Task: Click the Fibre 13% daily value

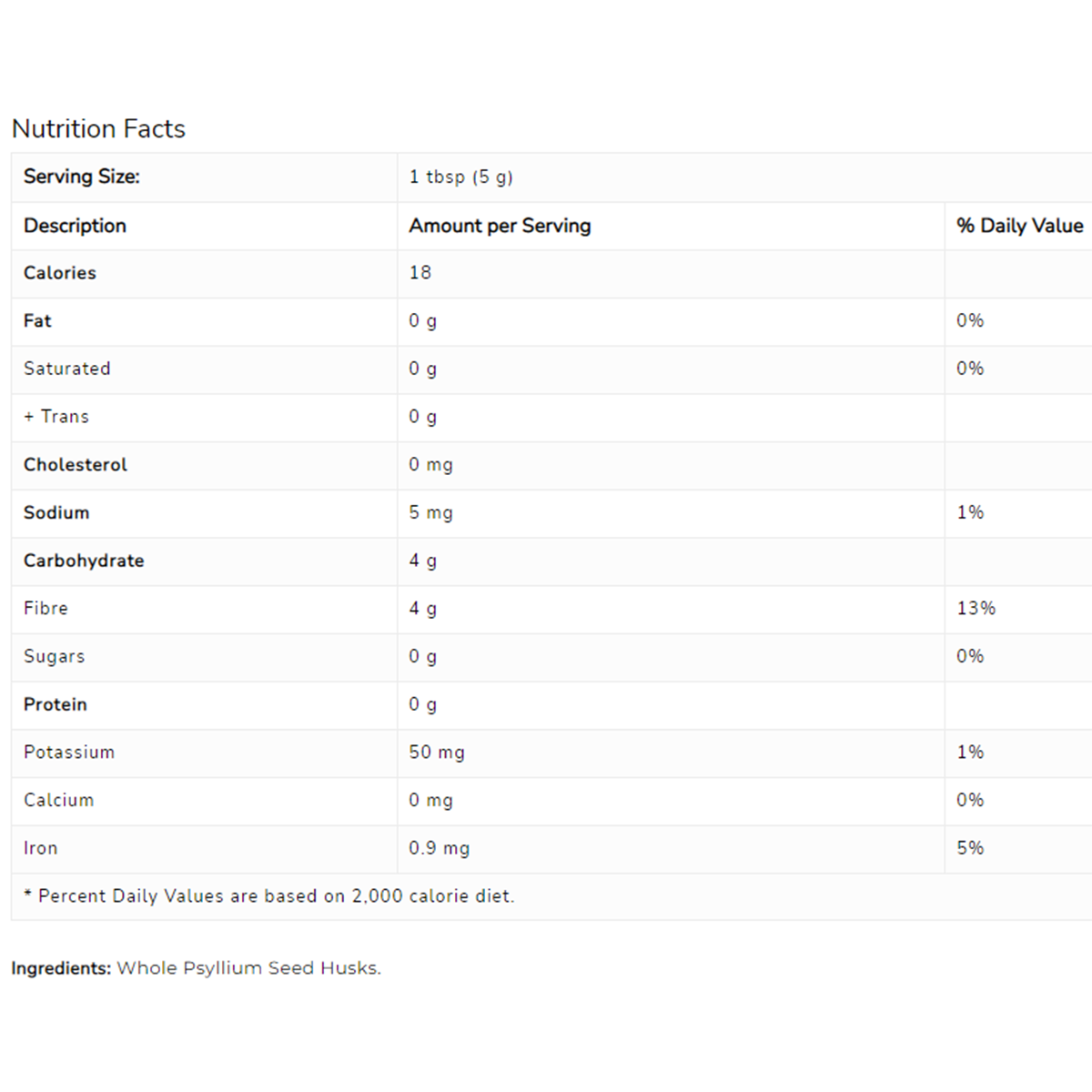Action: point(976,609)
